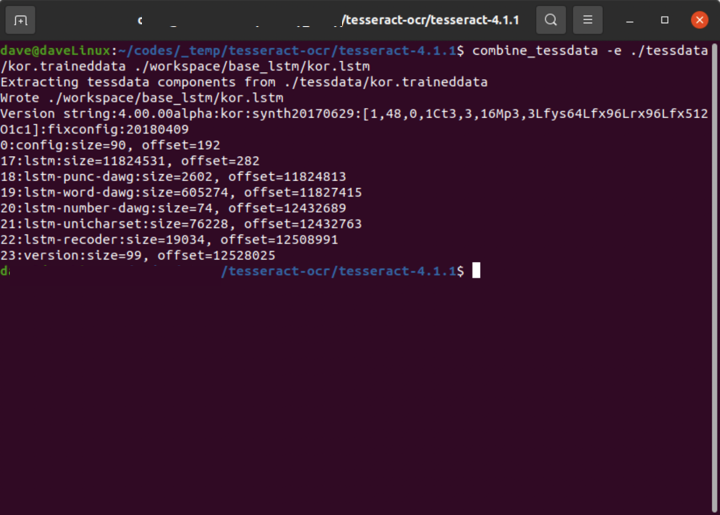This screenshot has width=720, height=515.
Task: Click '/kor.traineddata ./workspace/base_lstm/kor.lstm' command line
Action: pos(185,67)
